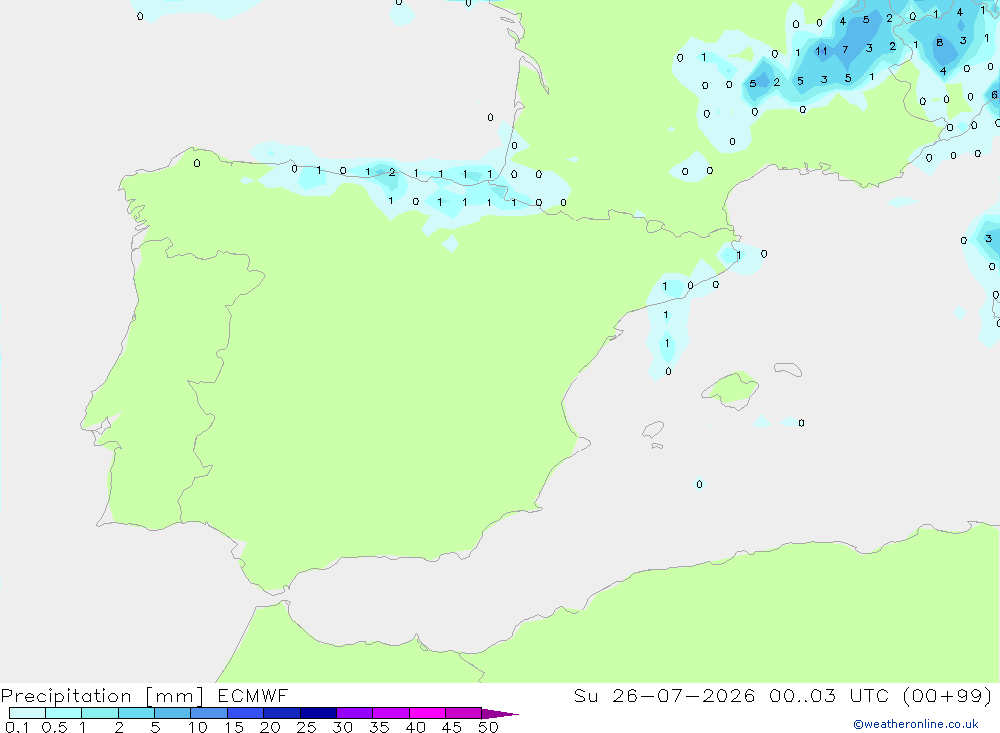Click the '11' precipitation value on map
Screen dimensions: 1000x733
821,51
